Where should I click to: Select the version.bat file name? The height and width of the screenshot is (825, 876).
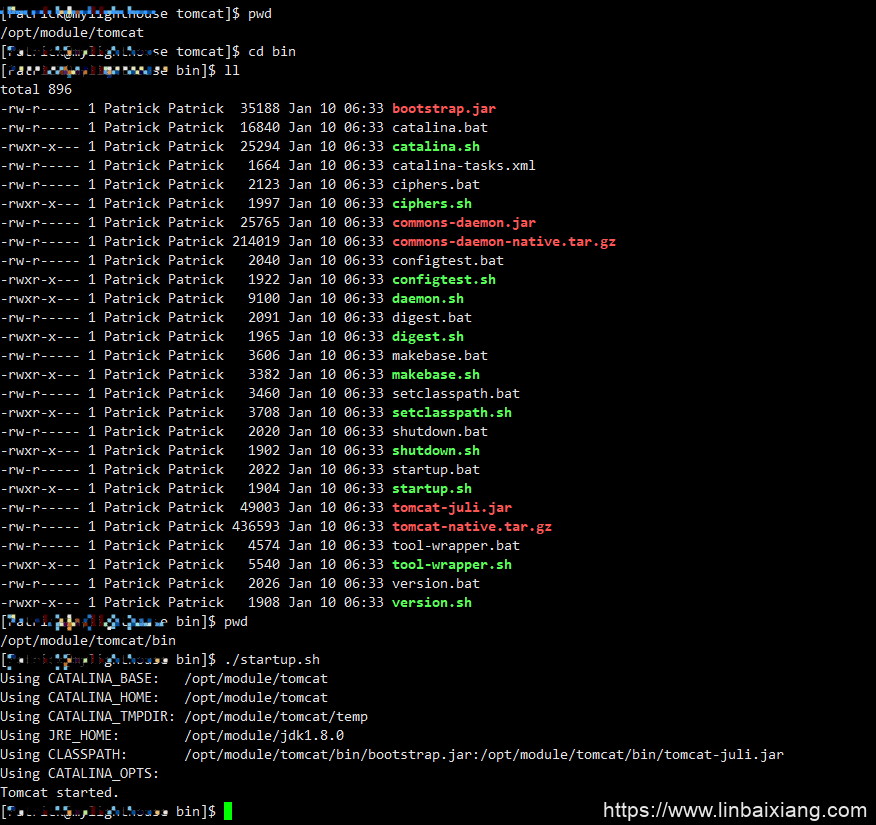click(436, 583)
